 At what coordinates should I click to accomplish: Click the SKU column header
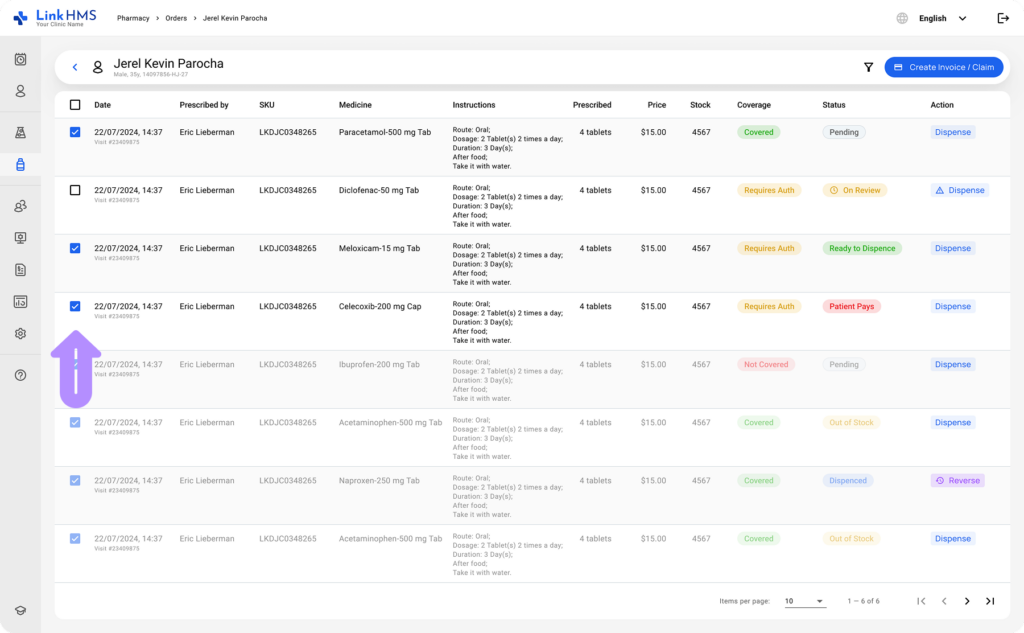[x=266, y=105]
